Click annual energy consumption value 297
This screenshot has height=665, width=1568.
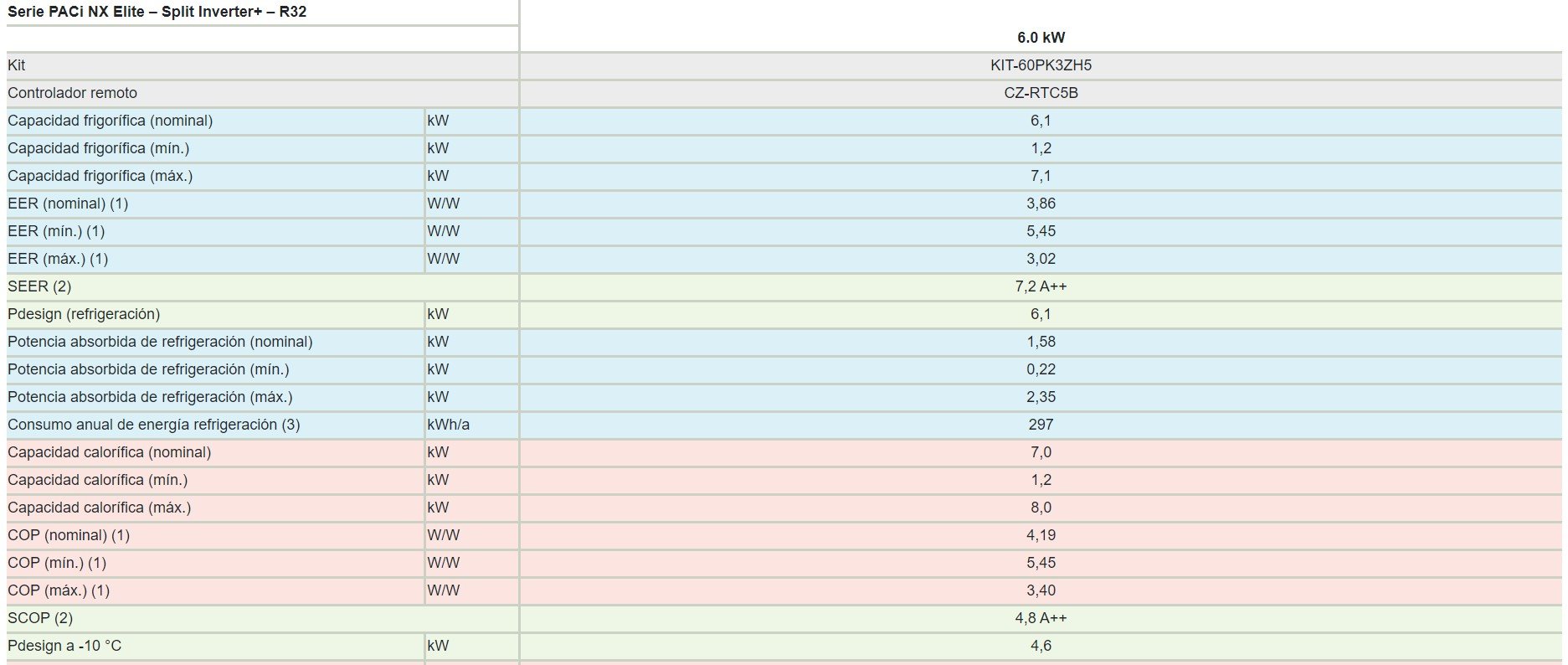tap(1041, 425)
